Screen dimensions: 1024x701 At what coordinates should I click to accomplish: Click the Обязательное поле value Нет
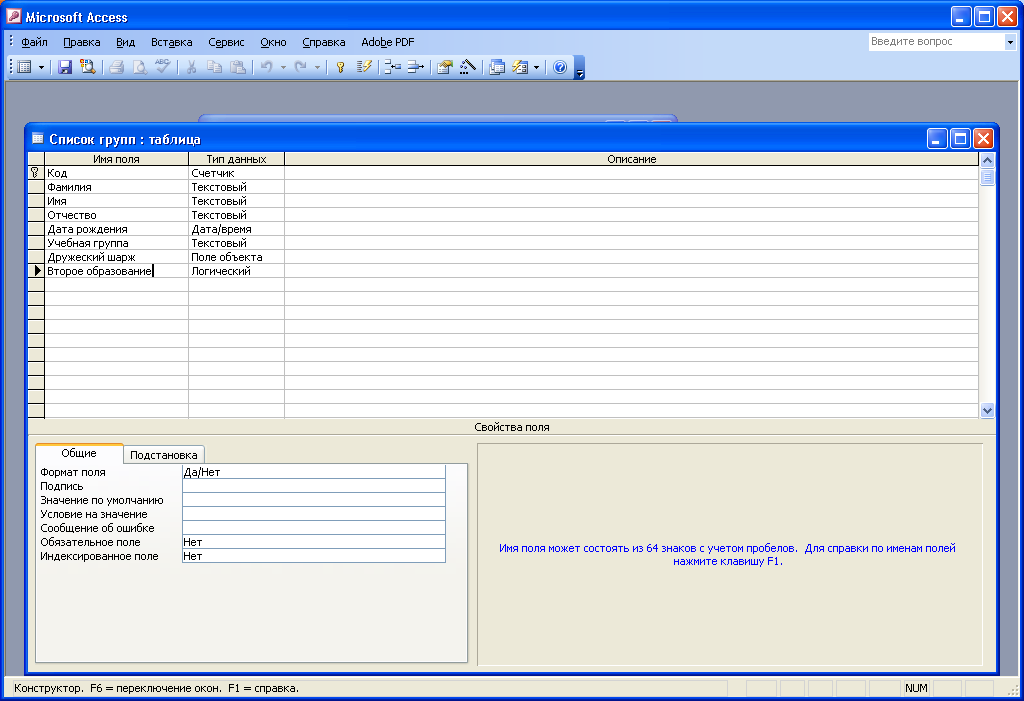click(x=313, y=542)
